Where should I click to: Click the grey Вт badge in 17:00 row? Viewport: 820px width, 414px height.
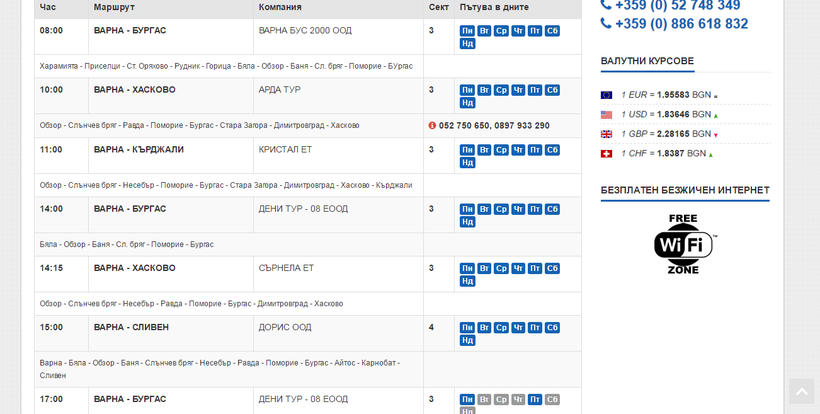[484, 399]
